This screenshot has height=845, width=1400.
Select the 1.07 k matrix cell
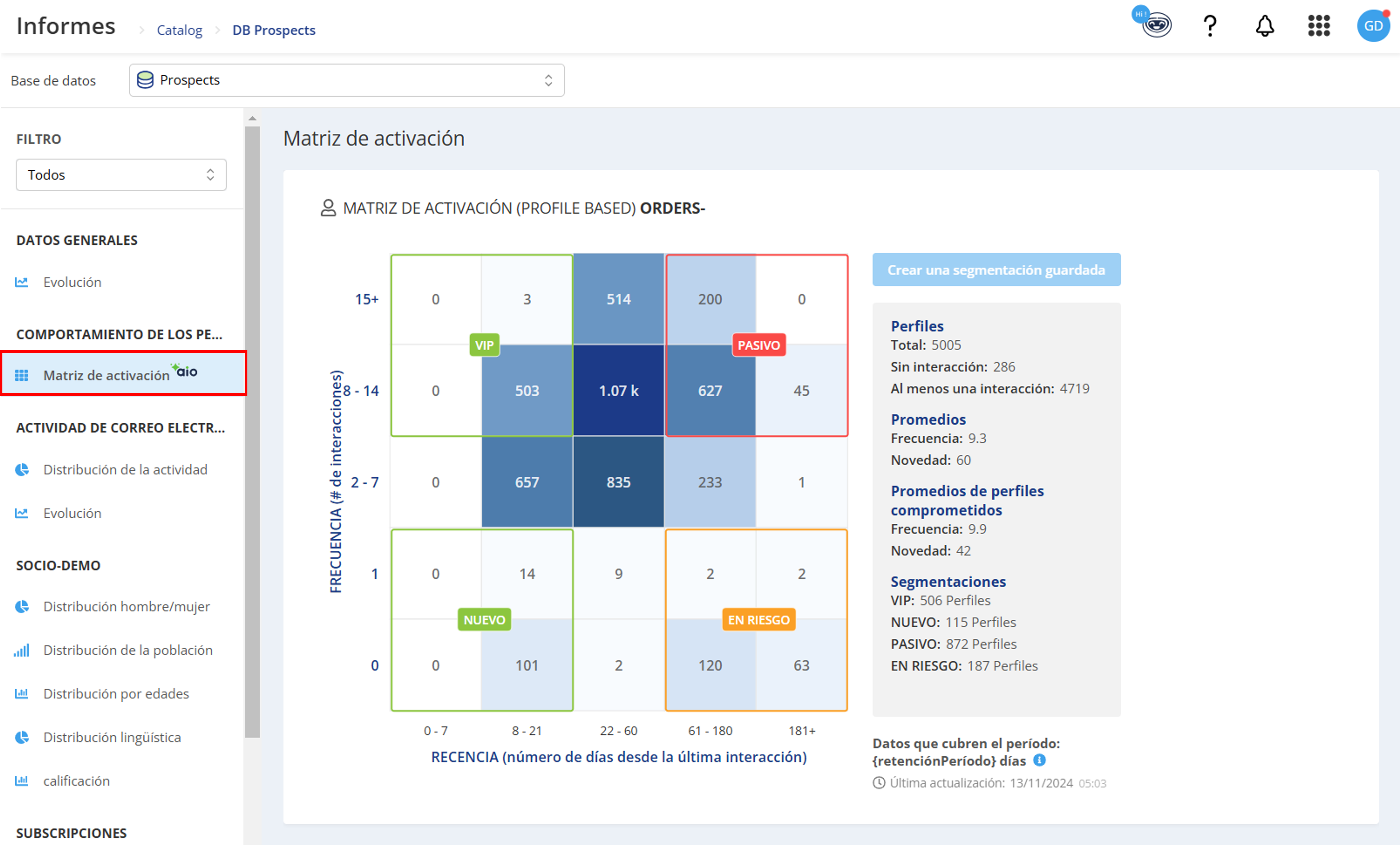tap(618, 391)
